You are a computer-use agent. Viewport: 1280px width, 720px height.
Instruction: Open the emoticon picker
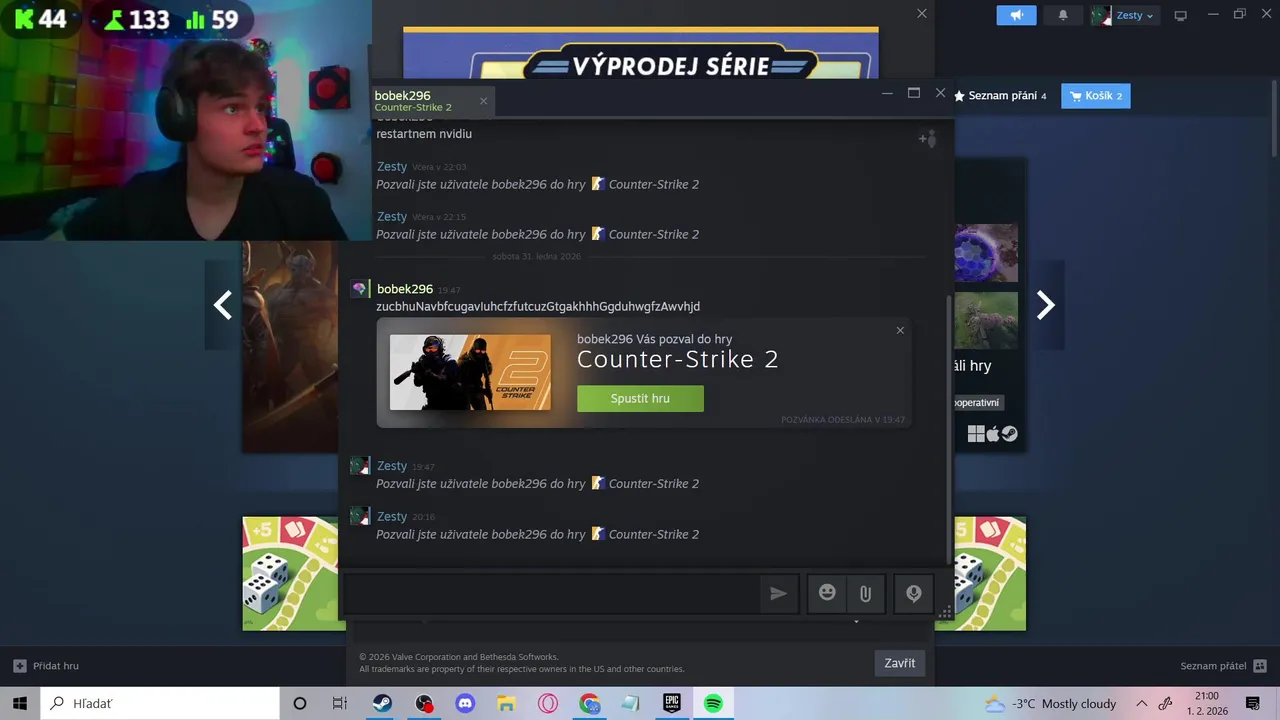tap(827, 593)
